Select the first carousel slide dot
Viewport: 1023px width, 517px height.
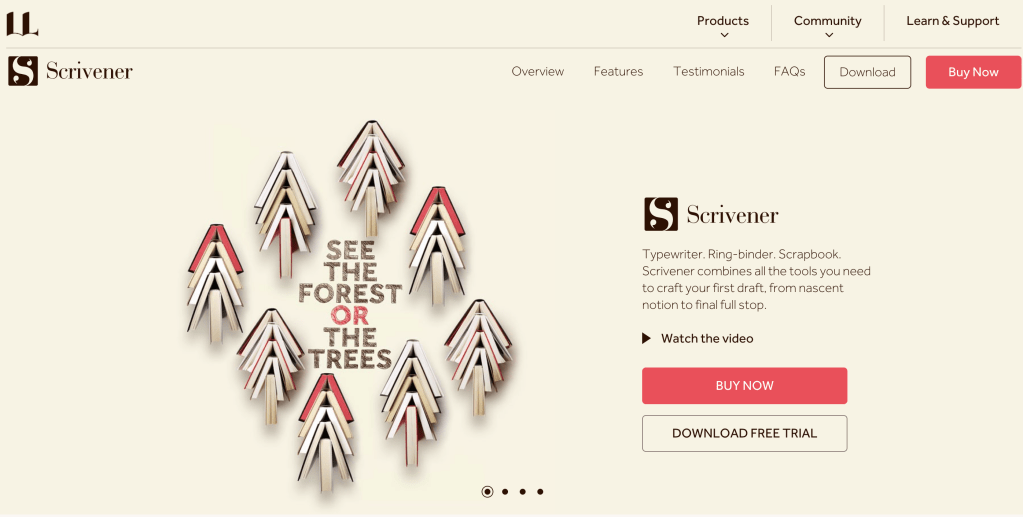click(x=487, y=492)
